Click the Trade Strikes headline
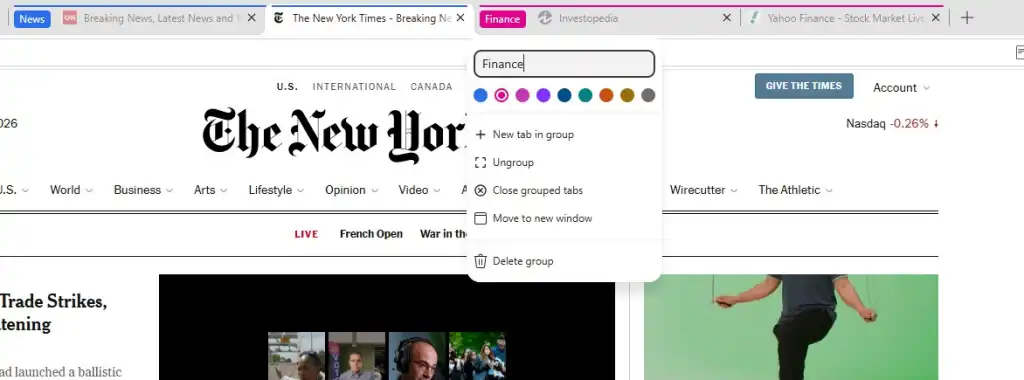 pos(54,313)
